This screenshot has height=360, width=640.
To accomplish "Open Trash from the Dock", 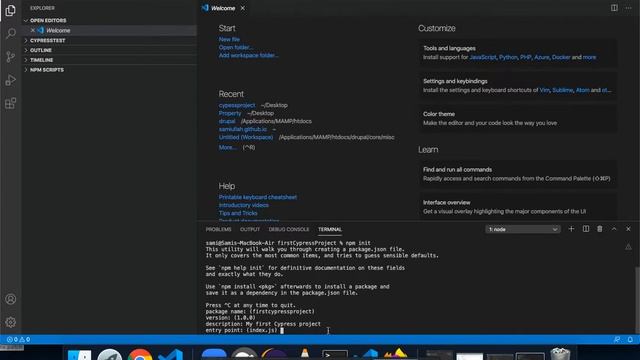I will coord(560,354).
